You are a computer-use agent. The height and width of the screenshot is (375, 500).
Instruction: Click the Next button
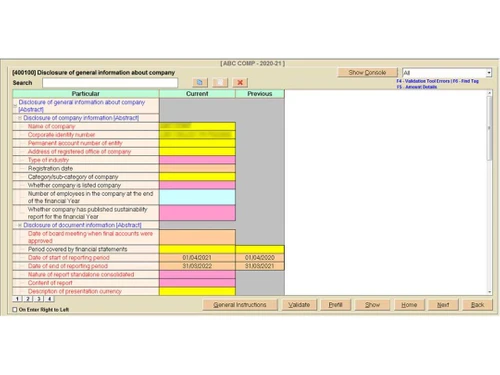click(443, 305)
